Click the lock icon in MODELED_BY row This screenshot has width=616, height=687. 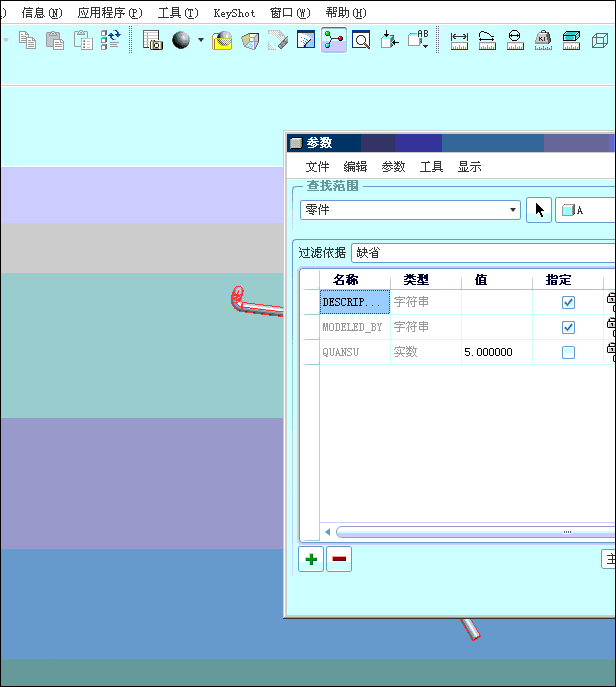611,327
